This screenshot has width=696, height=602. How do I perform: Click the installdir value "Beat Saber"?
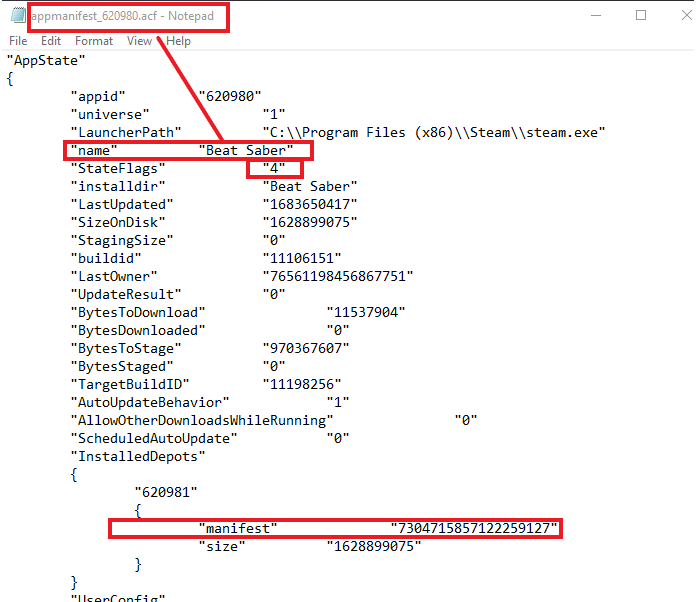tap(310, 186)
